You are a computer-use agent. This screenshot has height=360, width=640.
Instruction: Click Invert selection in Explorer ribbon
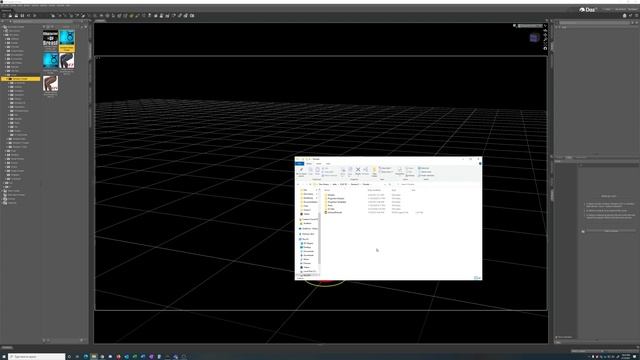426,176
